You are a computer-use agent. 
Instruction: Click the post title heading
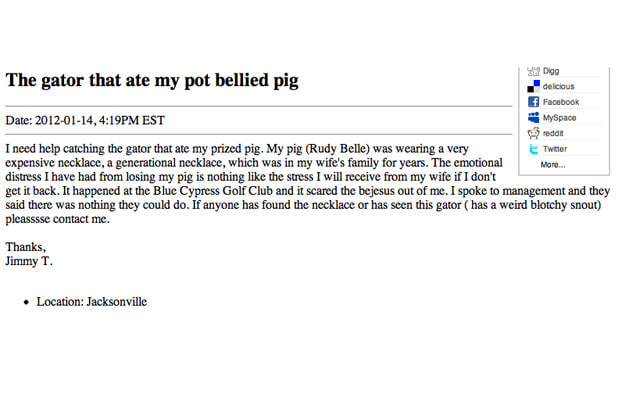coord(152,80)
